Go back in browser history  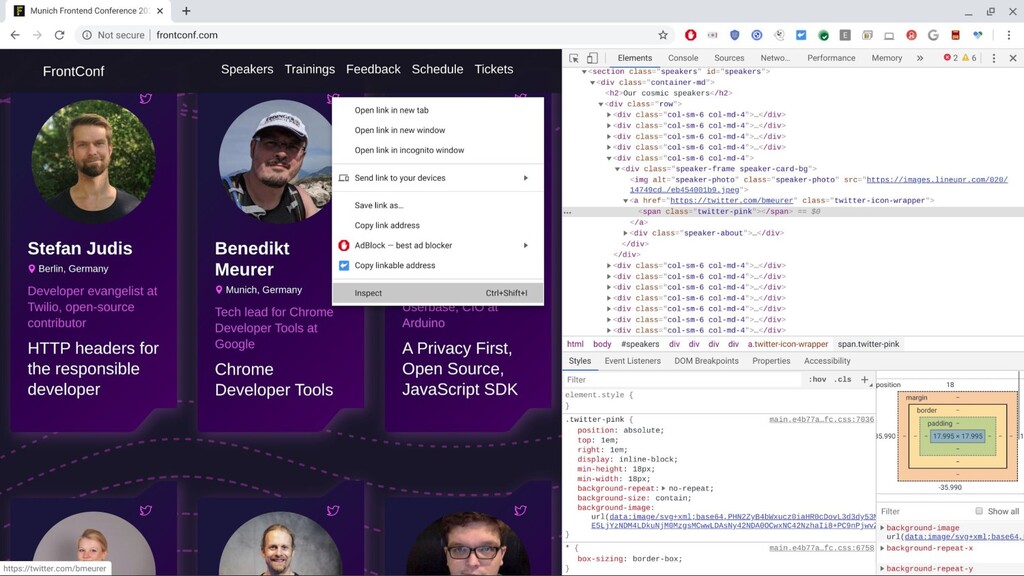[15, 35]
